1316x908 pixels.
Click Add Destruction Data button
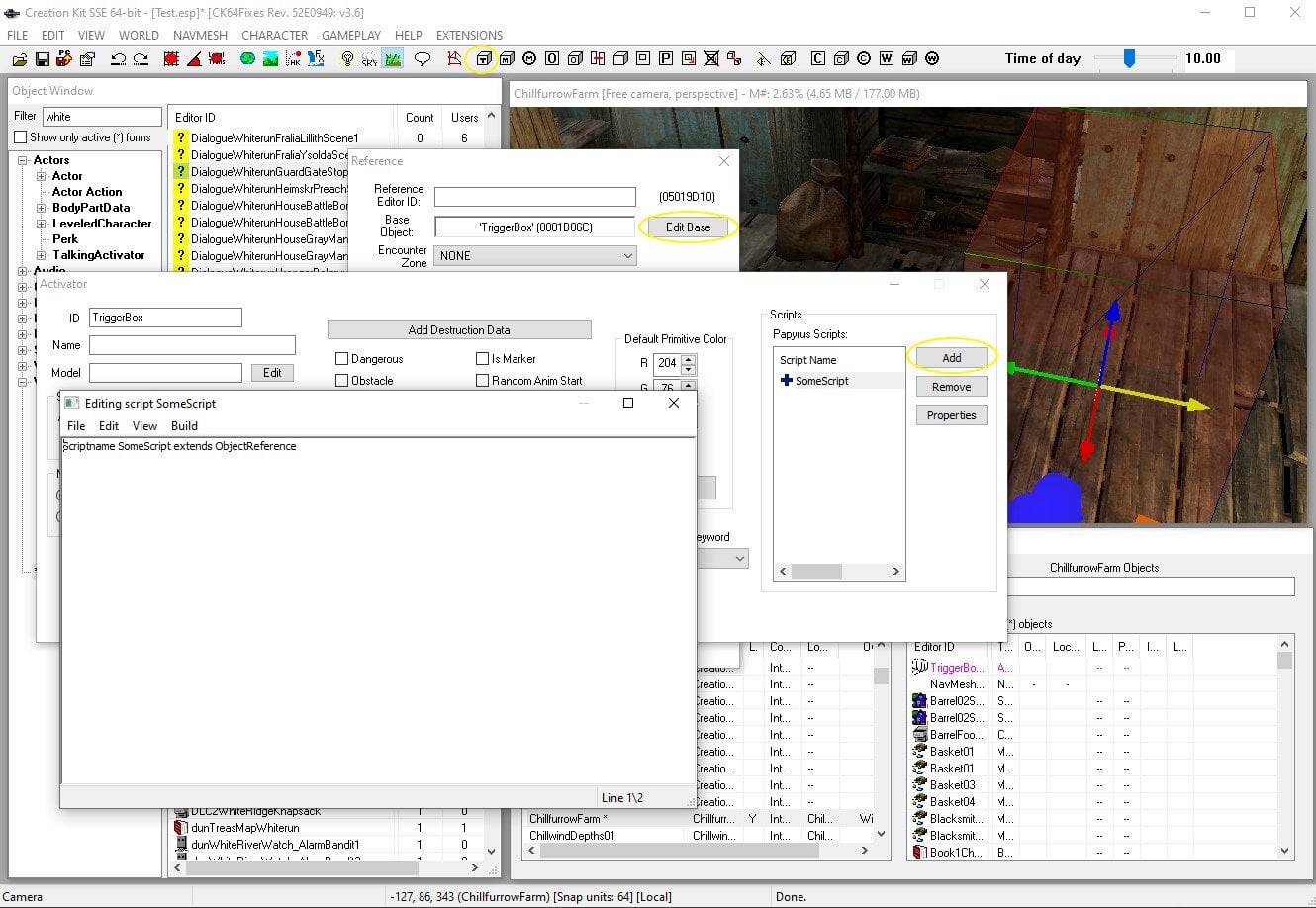coord(459,330)
